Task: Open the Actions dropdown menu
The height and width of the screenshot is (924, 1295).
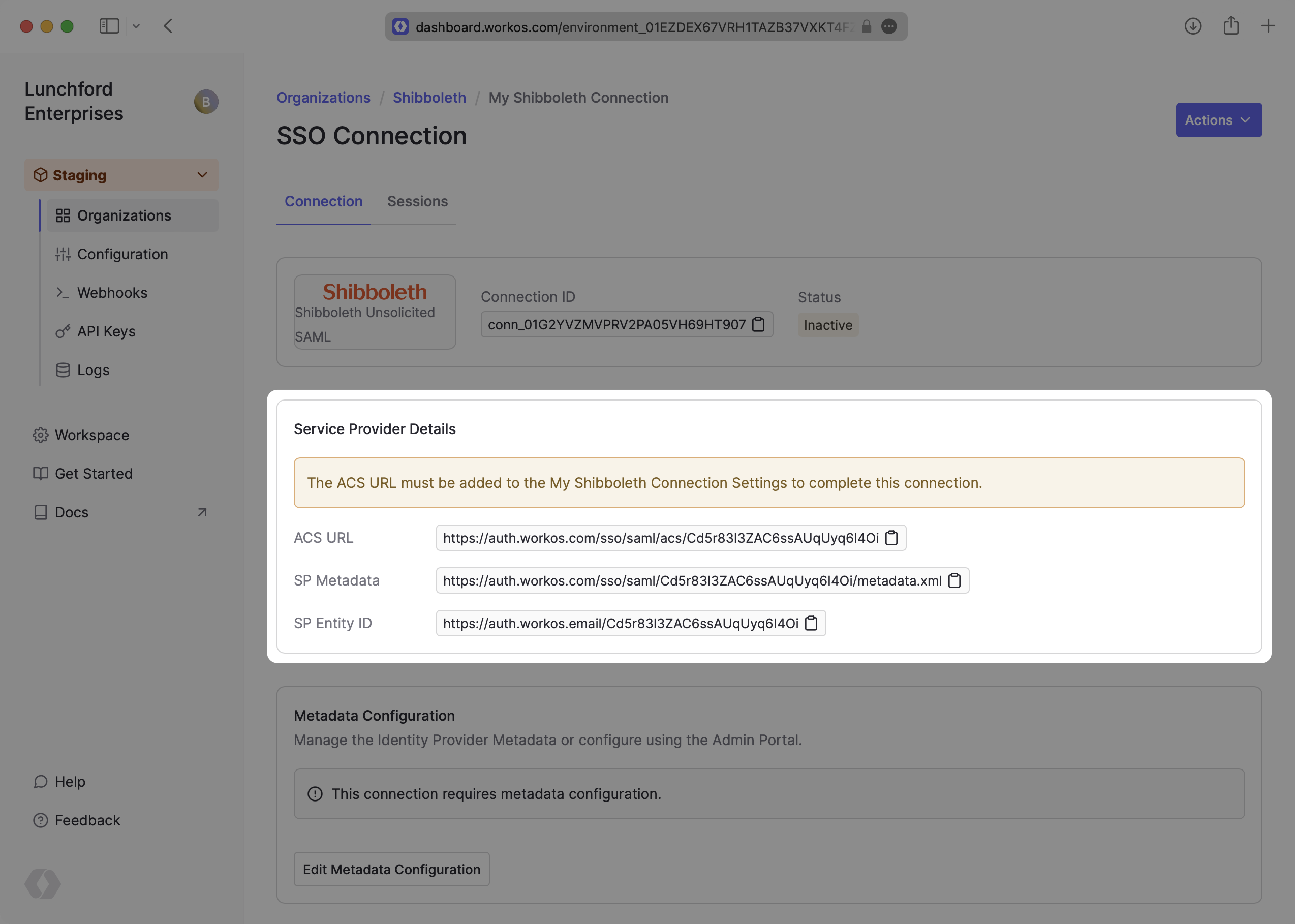Action: click(x=1218, y=120)
